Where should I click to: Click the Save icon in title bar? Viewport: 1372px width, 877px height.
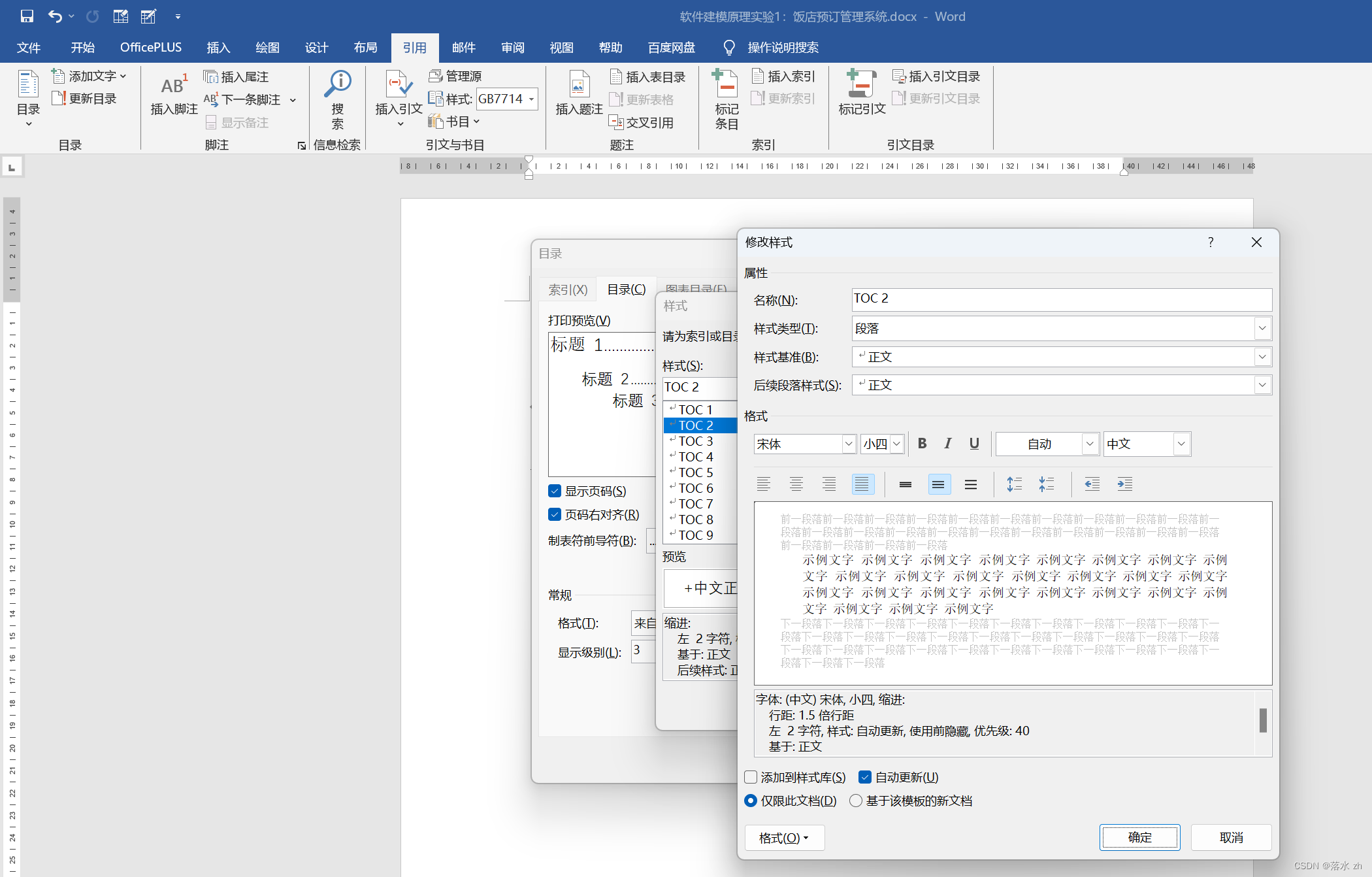(x=27, y=16)
